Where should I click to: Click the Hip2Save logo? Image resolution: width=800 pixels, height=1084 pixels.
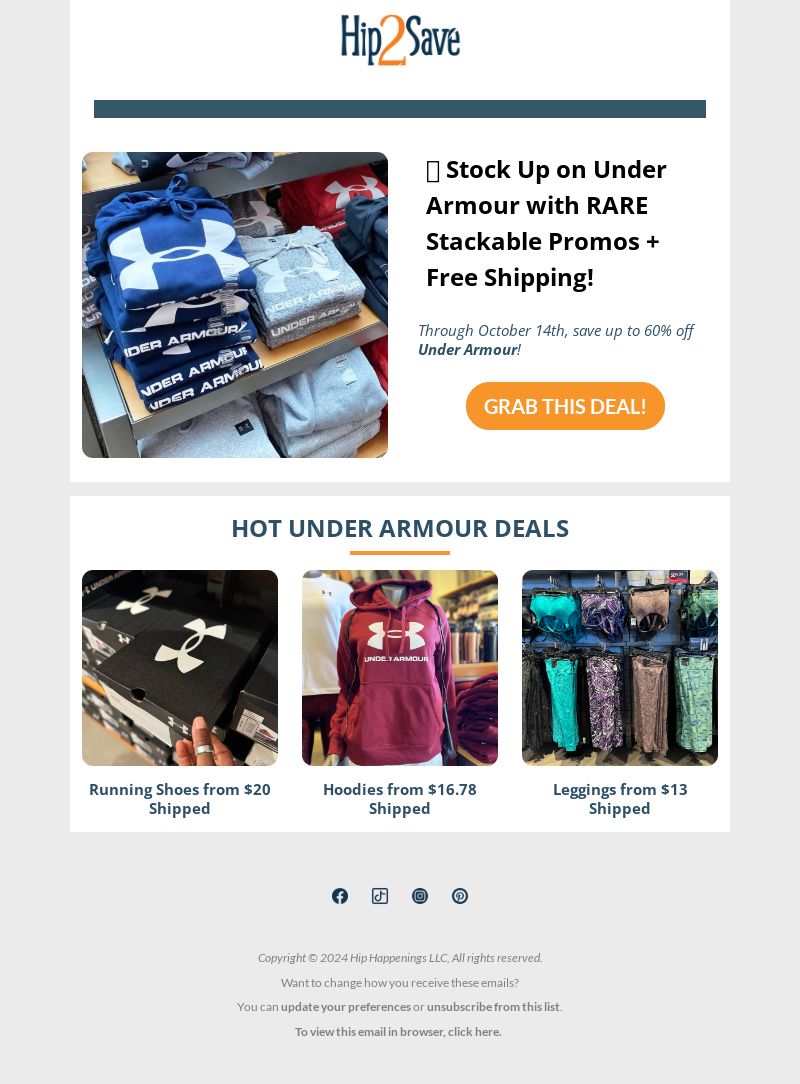400,40
